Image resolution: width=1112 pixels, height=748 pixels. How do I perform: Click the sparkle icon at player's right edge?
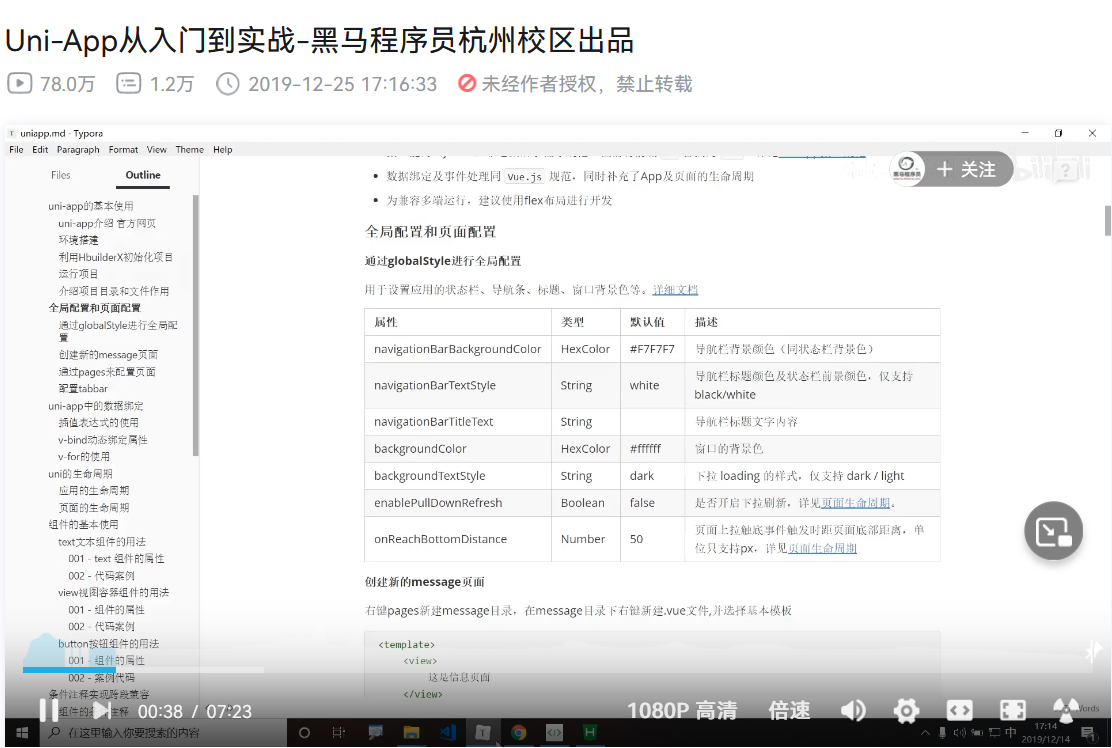pos(1093,651)
